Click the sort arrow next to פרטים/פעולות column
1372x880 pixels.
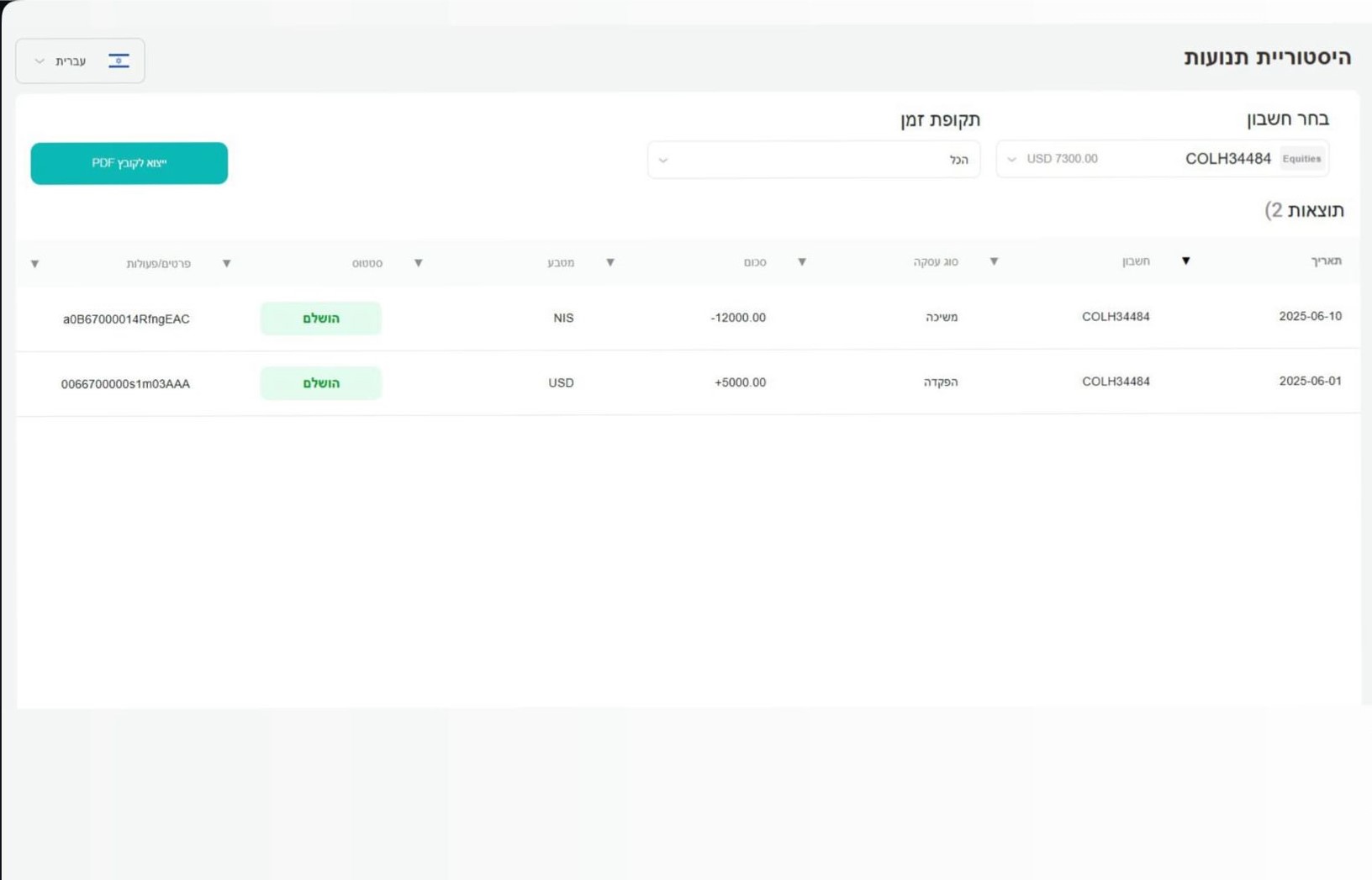click(34, 264)
